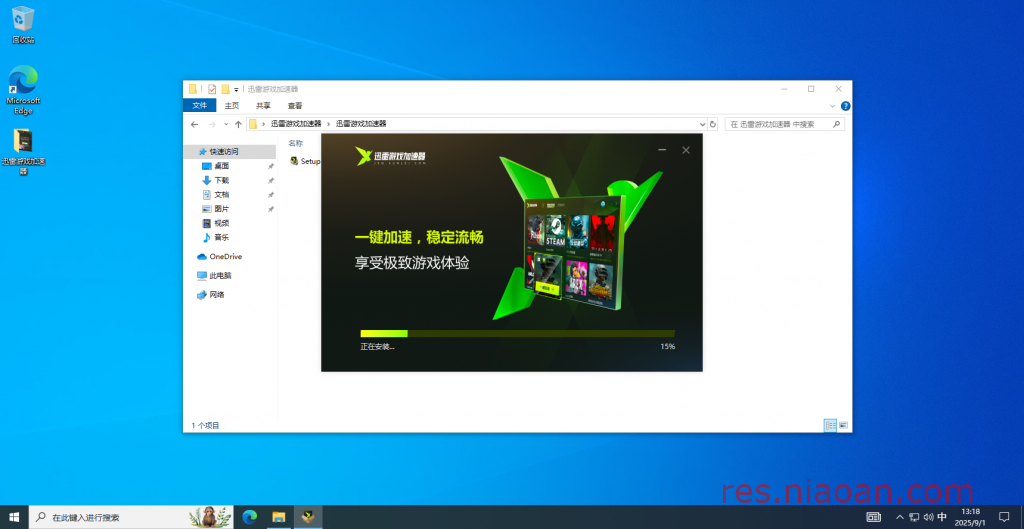Open the notification center
This screenshot has width=1024, height=529.
click(x=1004, y=517)
